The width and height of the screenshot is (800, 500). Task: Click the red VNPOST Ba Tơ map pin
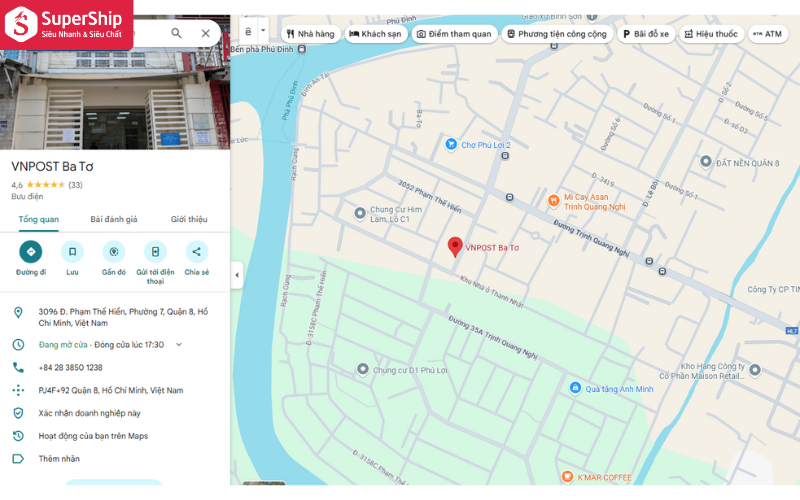[455, 247]
